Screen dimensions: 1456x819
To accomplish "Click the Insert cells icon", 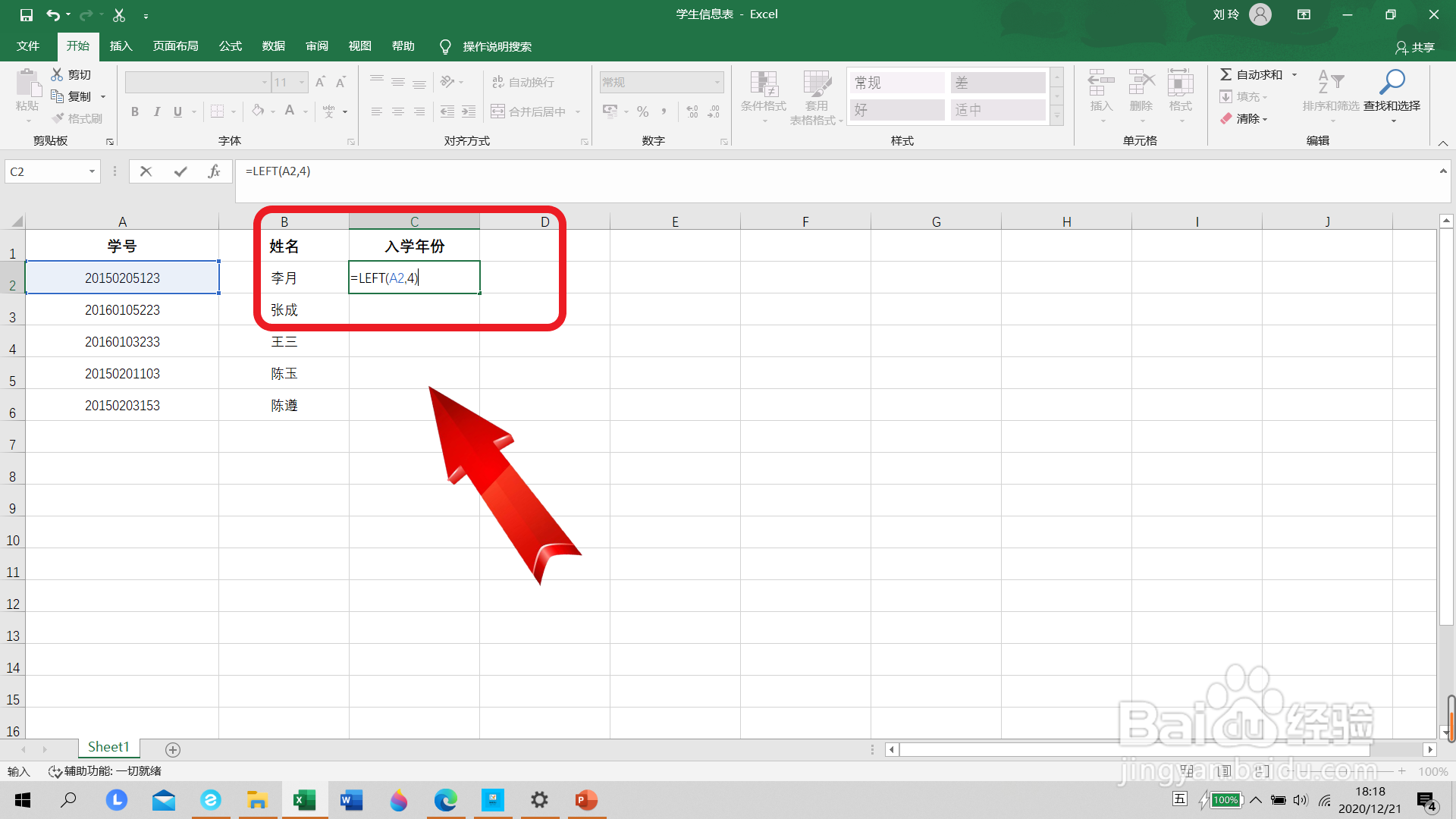I will pyautogui.click(x=1101, y=83).
